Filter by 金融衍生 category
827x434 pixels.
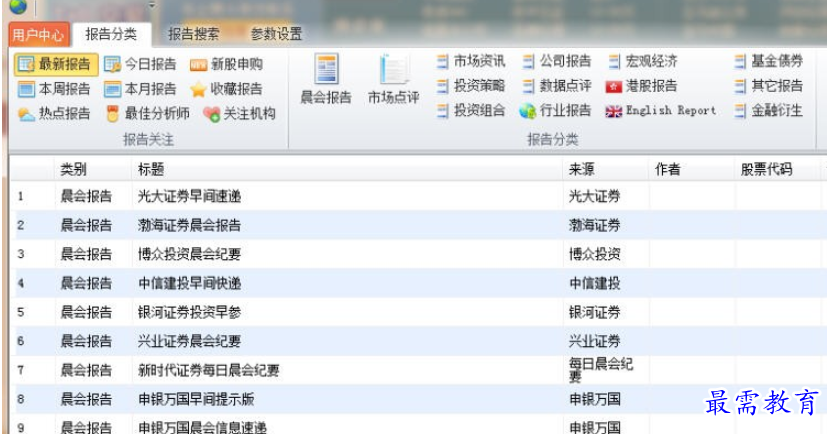(x=768, y=110)
